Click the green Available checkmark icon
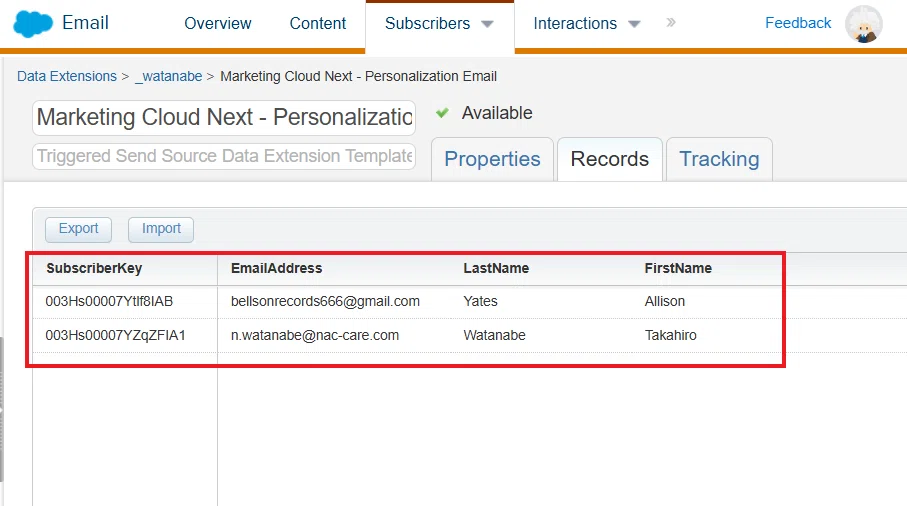 pos(442,113)
